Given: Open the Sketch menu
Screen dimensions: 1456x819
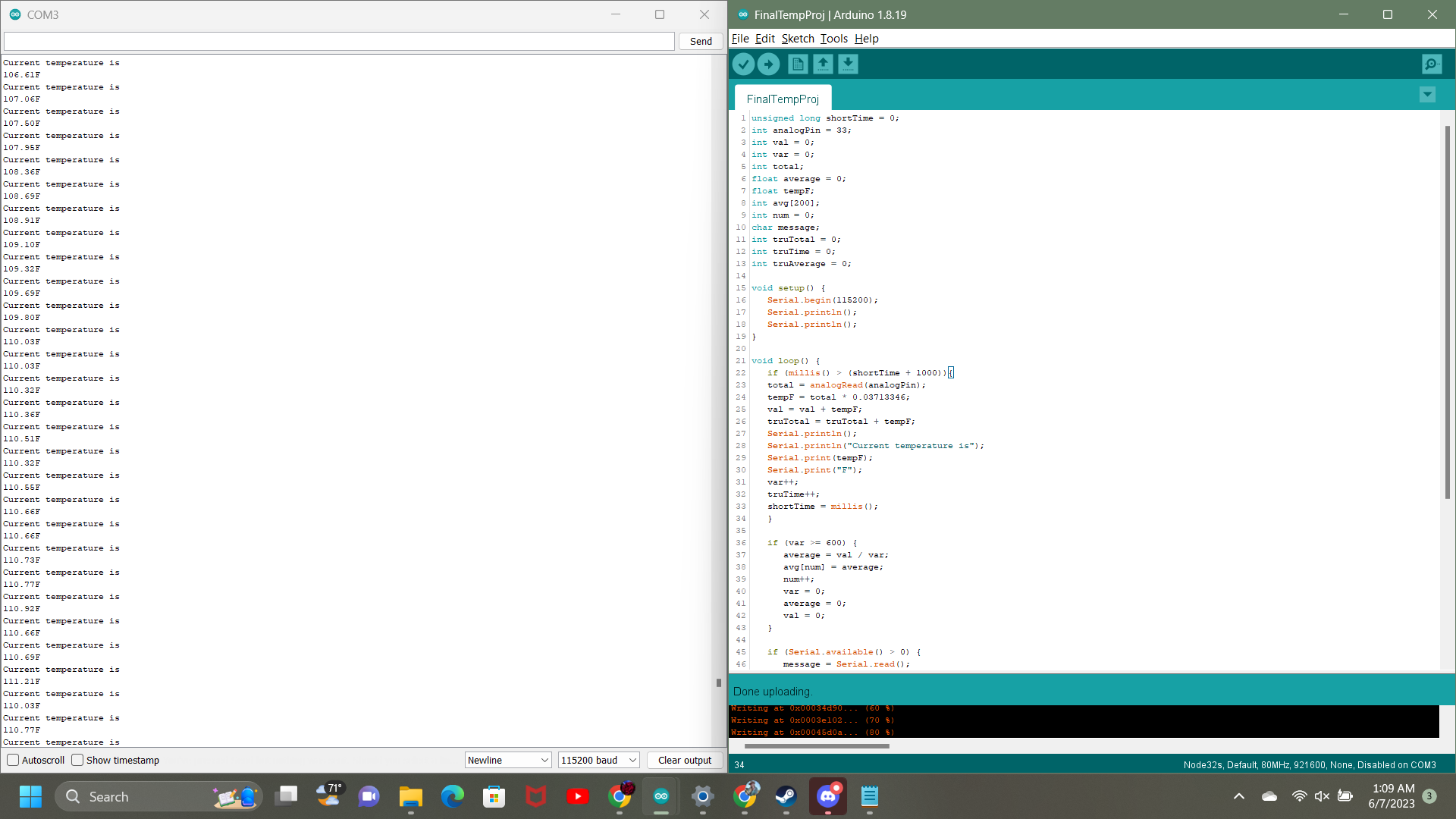Looking at the screenshot, I should tap(797, 39).
